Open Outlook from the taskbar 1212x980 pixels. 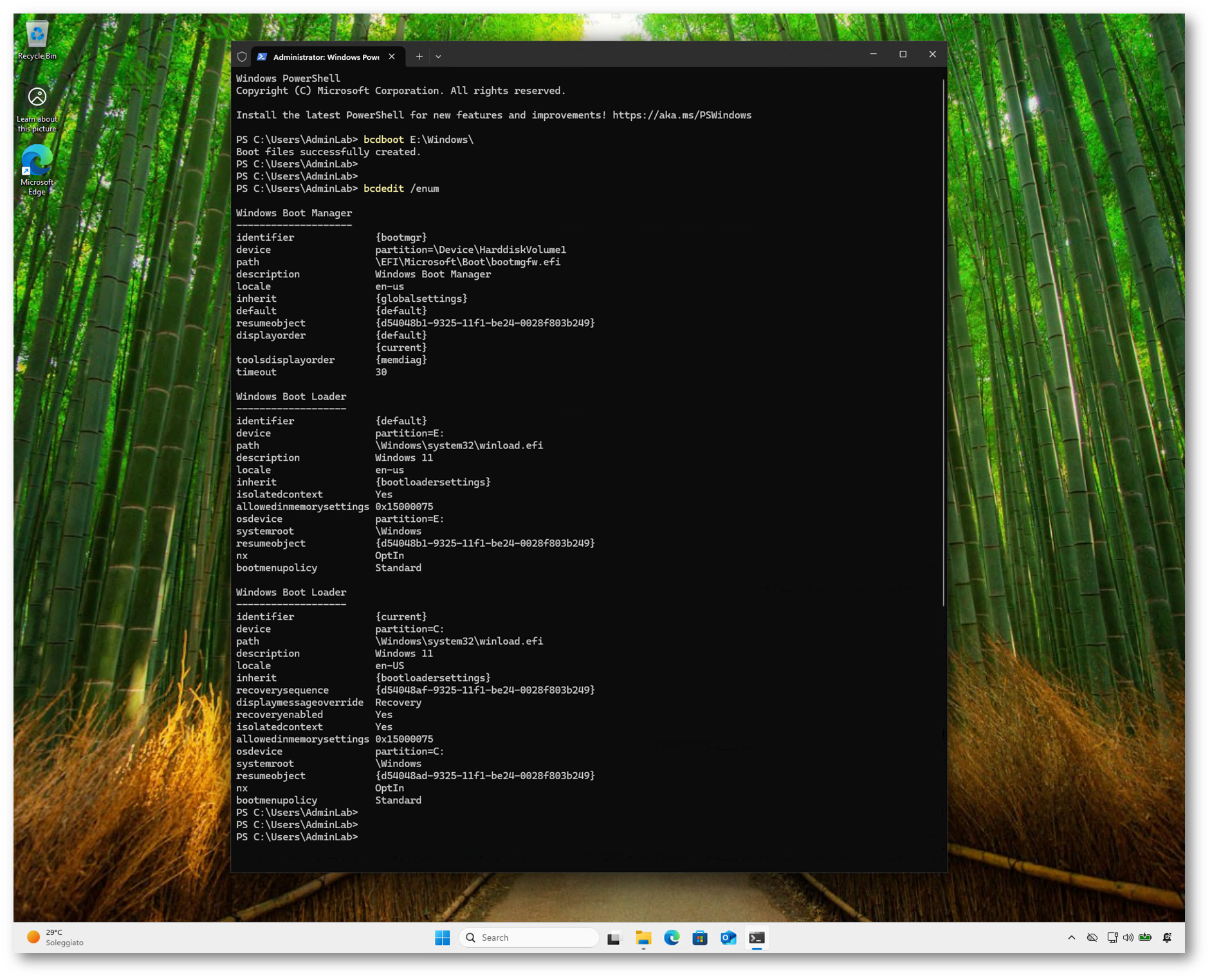(728, 938)
